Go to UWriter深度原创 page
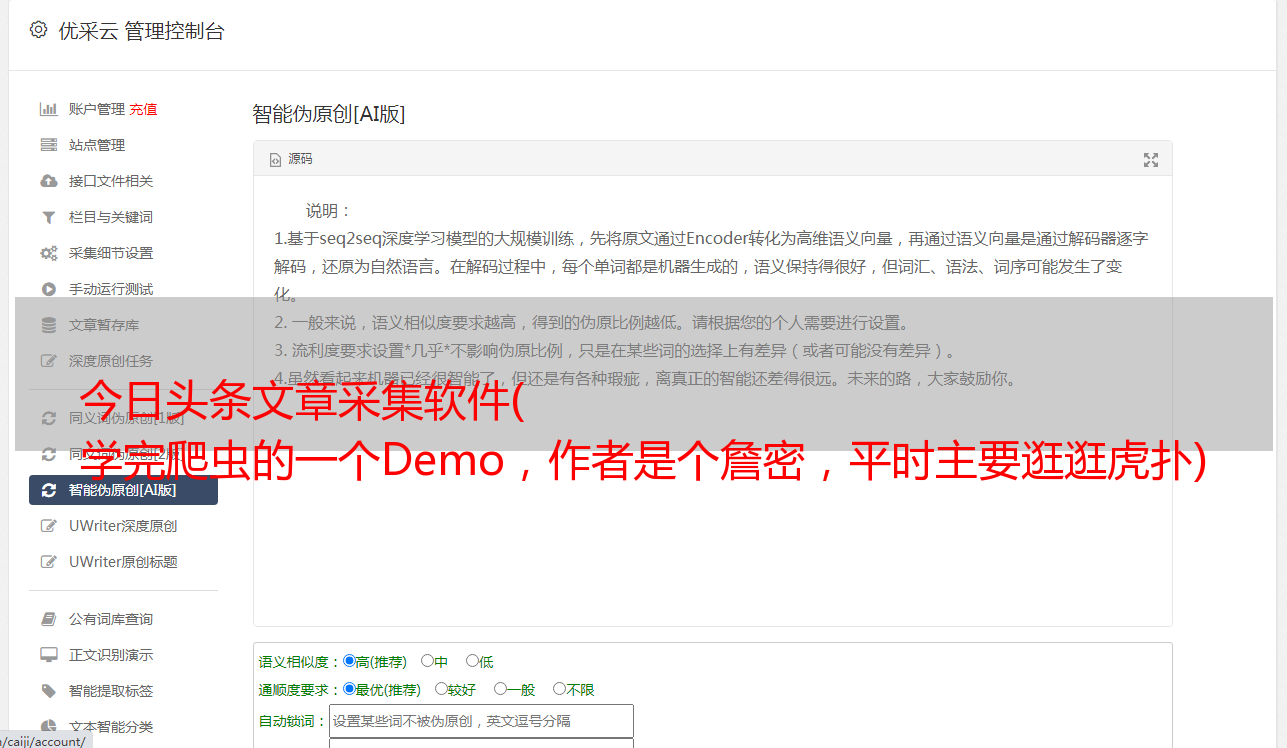The height and width of the screenshot is (748, 1287). pyautogui.click(x=124, y=526)
